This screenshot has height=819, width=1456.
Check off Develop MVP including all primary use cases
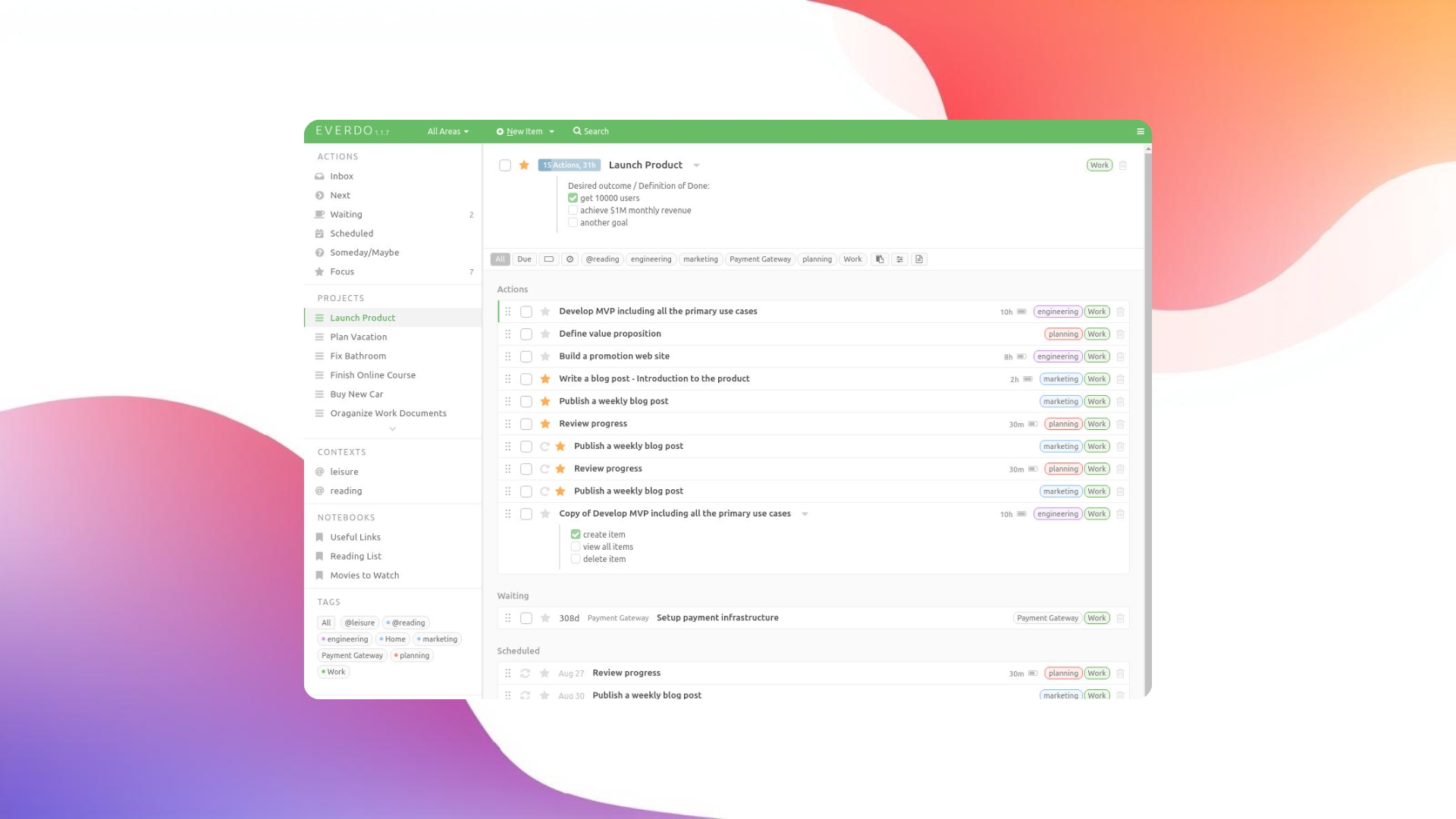coord(526,312)
